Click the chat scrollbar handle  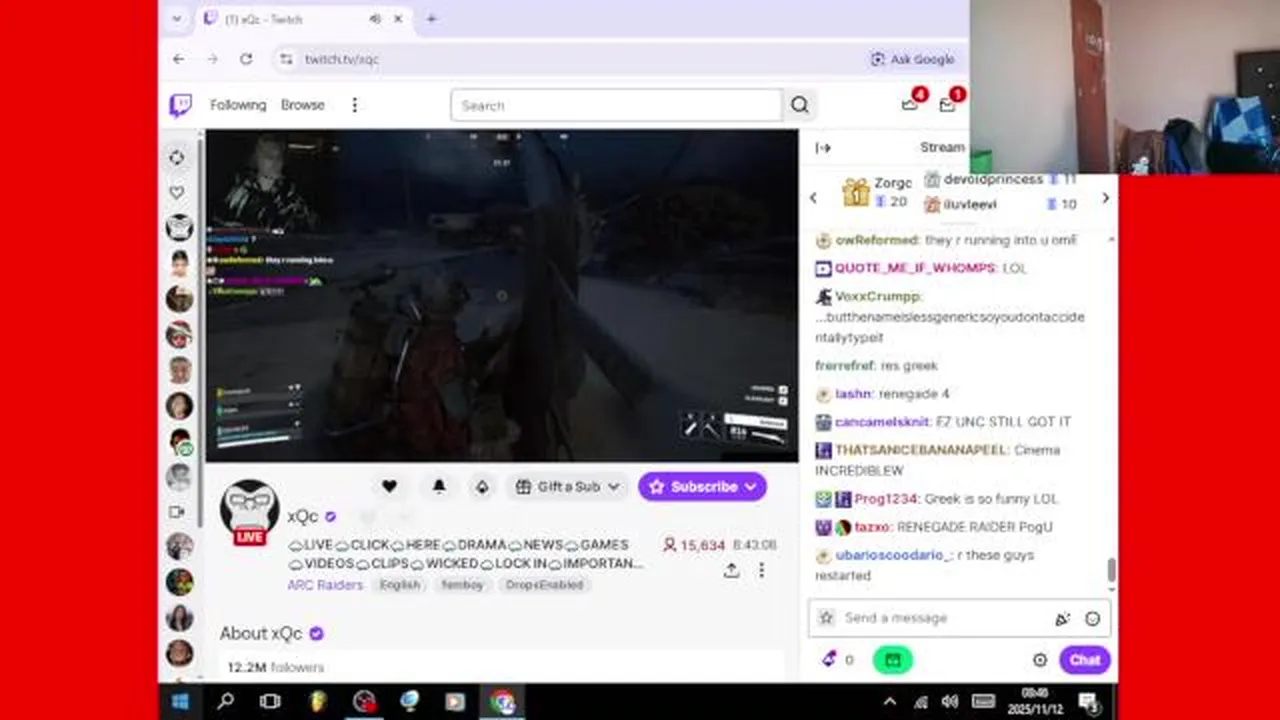point(1110,570)
